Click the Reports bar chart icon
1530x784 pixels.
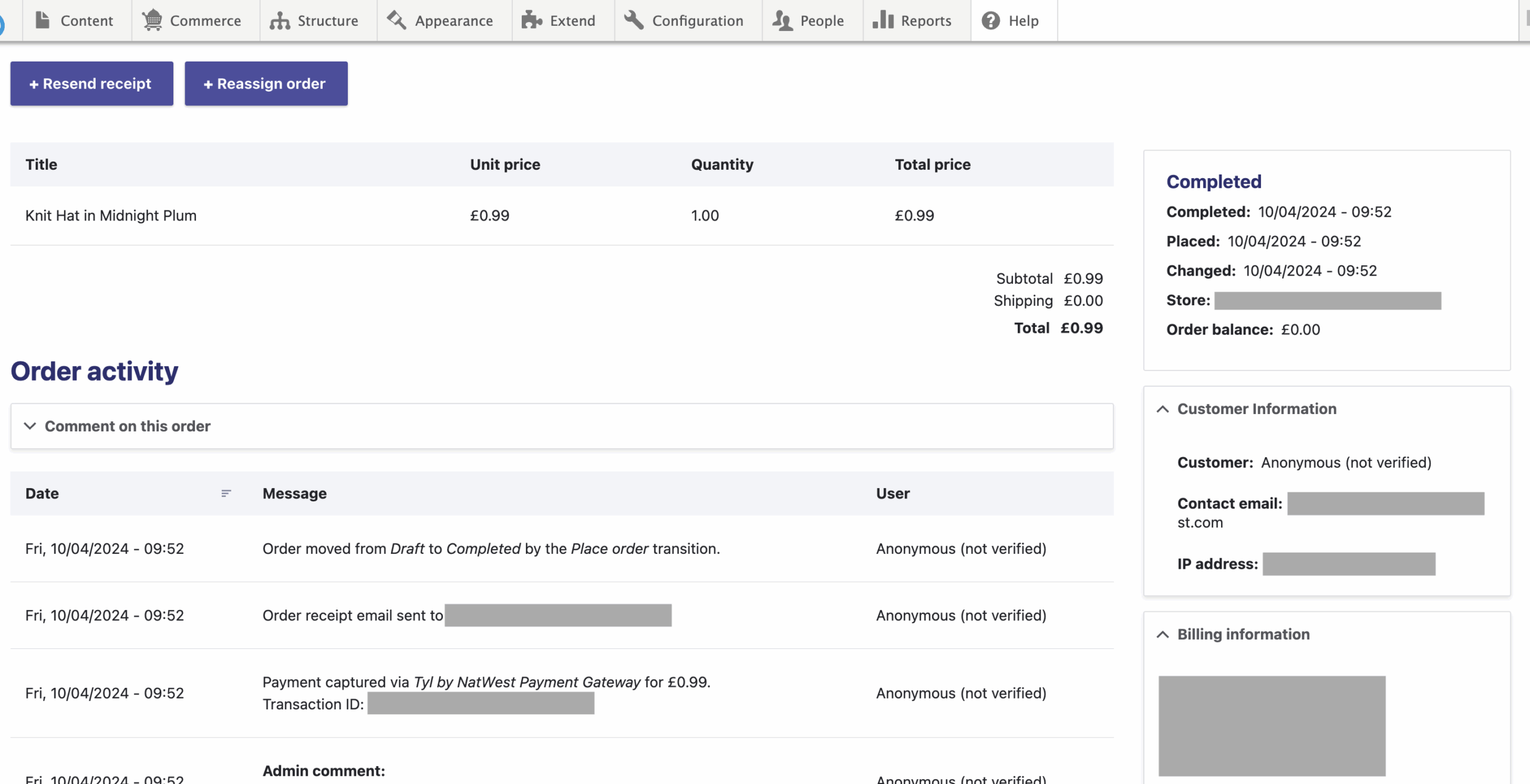point(883,20)
